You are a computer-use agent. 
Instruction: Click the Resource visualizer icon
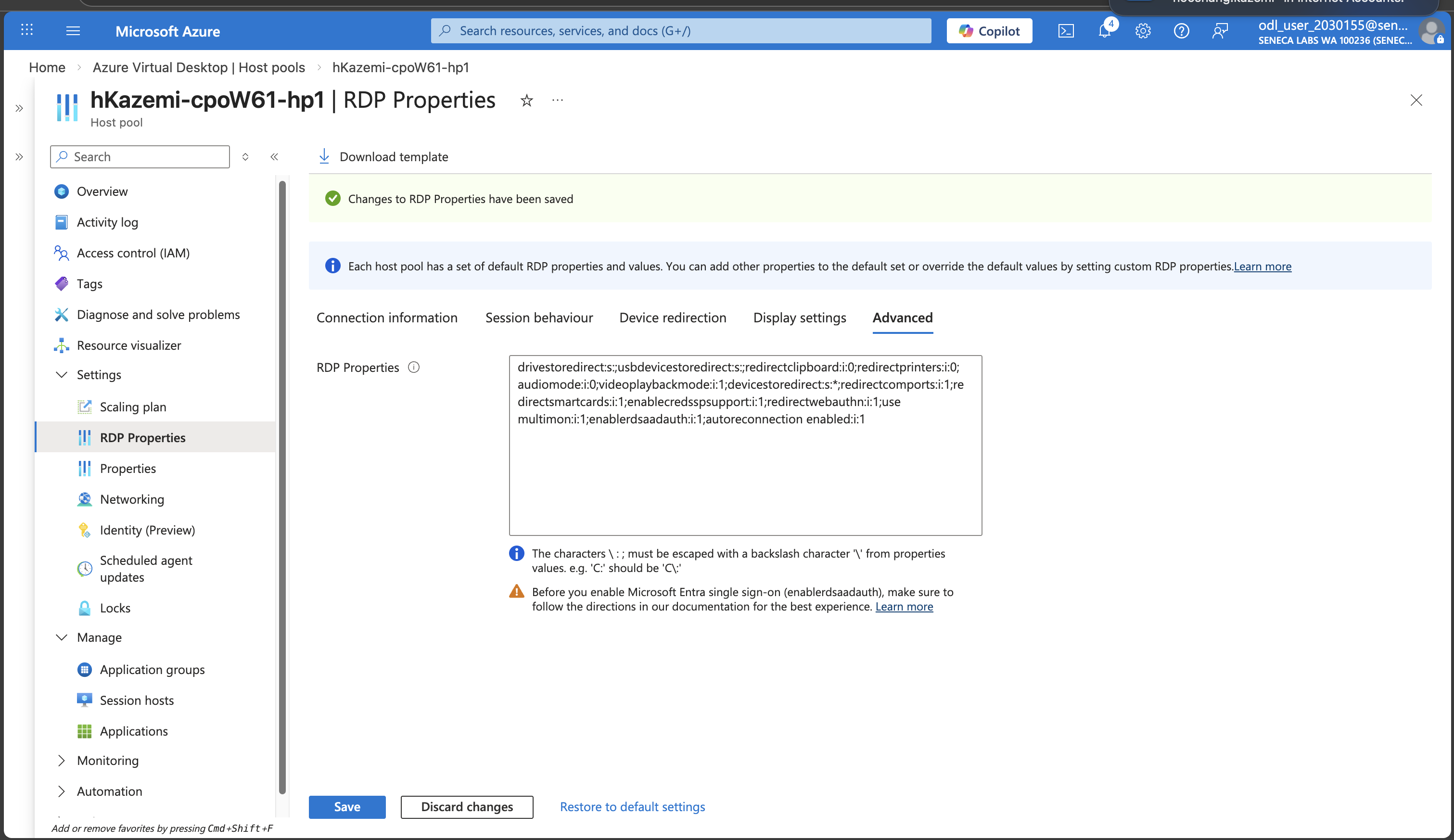[x=61, y=345]
